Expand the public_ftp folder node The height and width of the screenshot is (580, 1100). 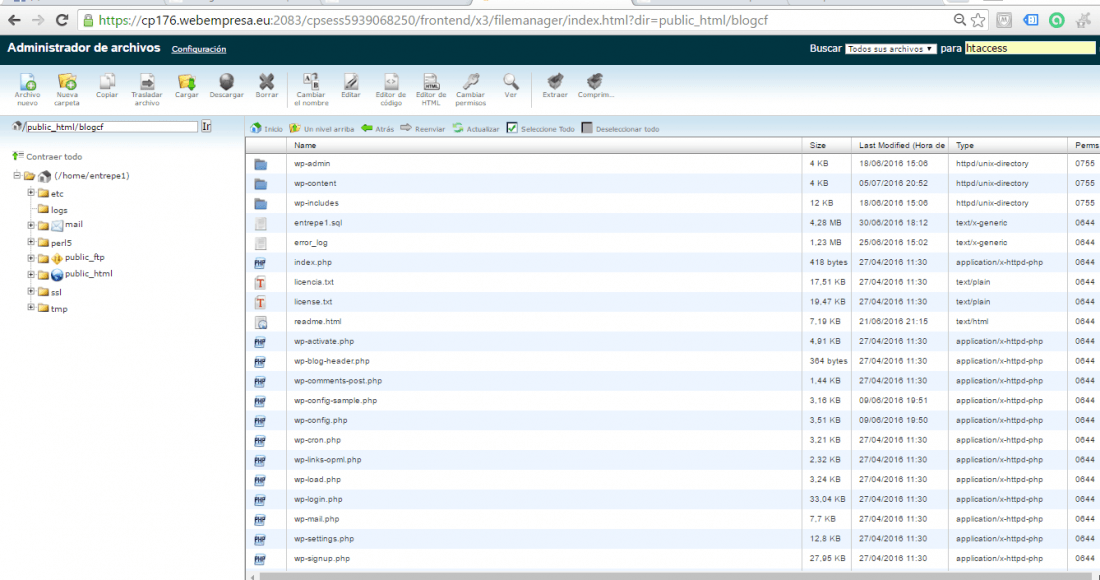tap(31, 258)
